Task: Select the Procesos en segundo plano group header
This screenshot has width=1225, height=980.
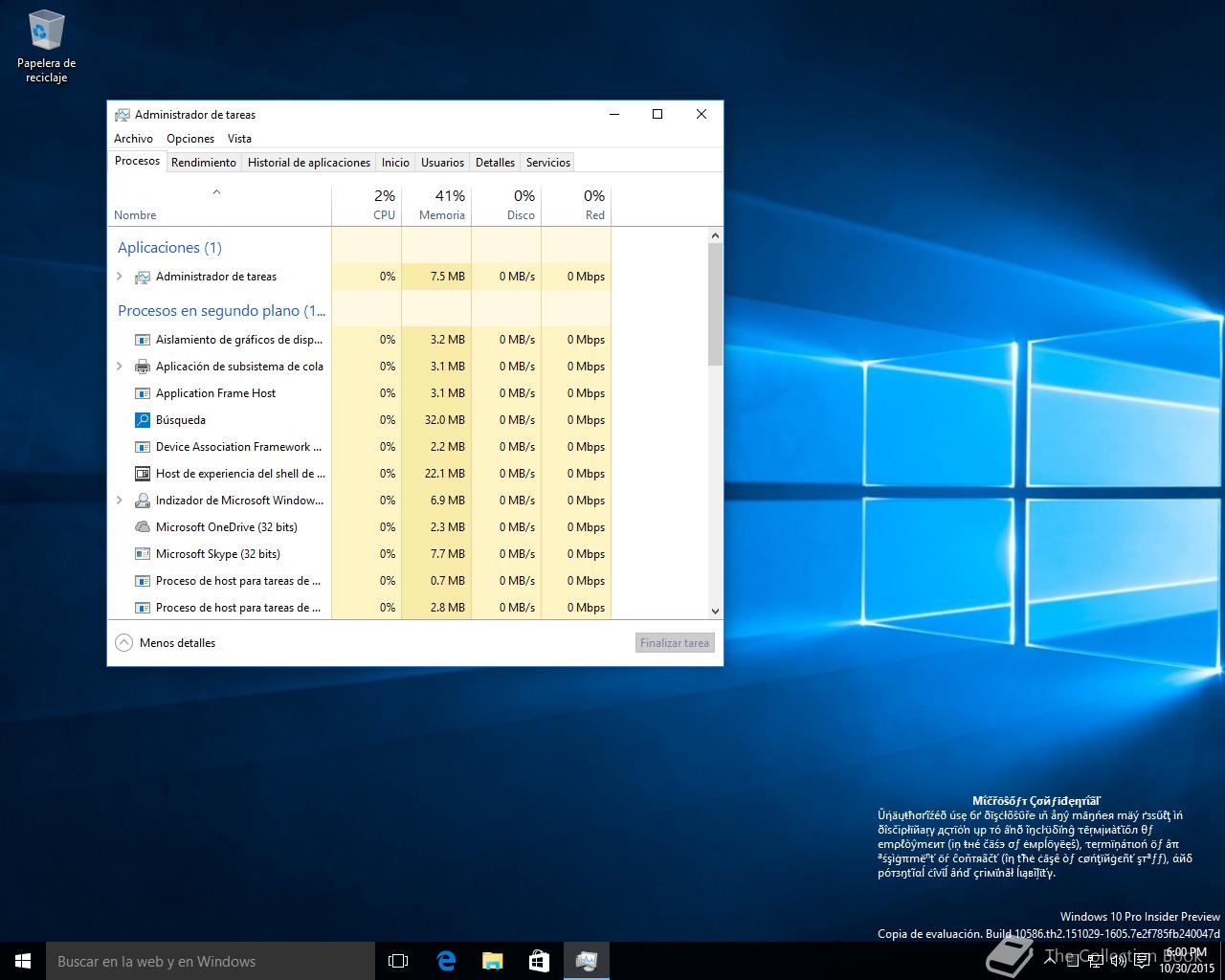Action: [221, 311]
